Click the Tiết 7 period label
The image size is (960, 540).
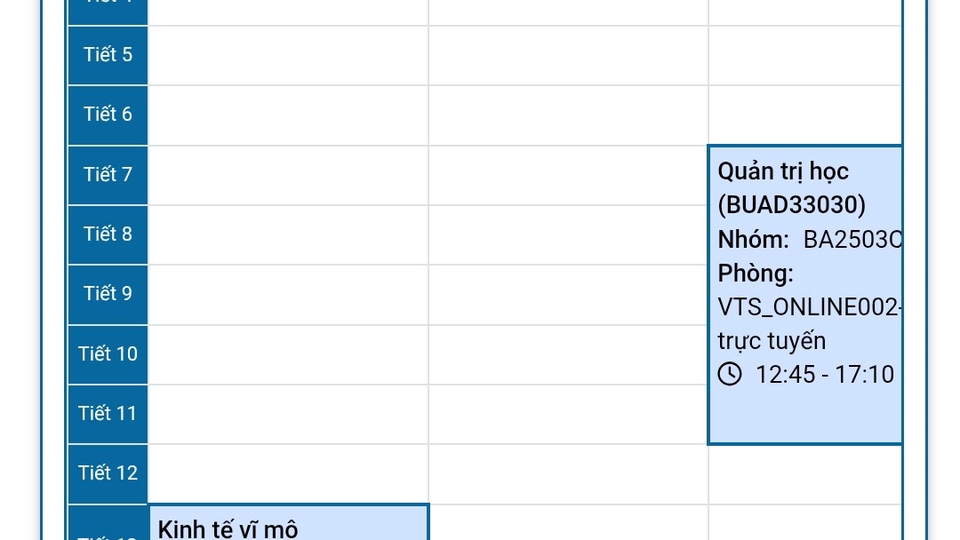tap(108, 174)
